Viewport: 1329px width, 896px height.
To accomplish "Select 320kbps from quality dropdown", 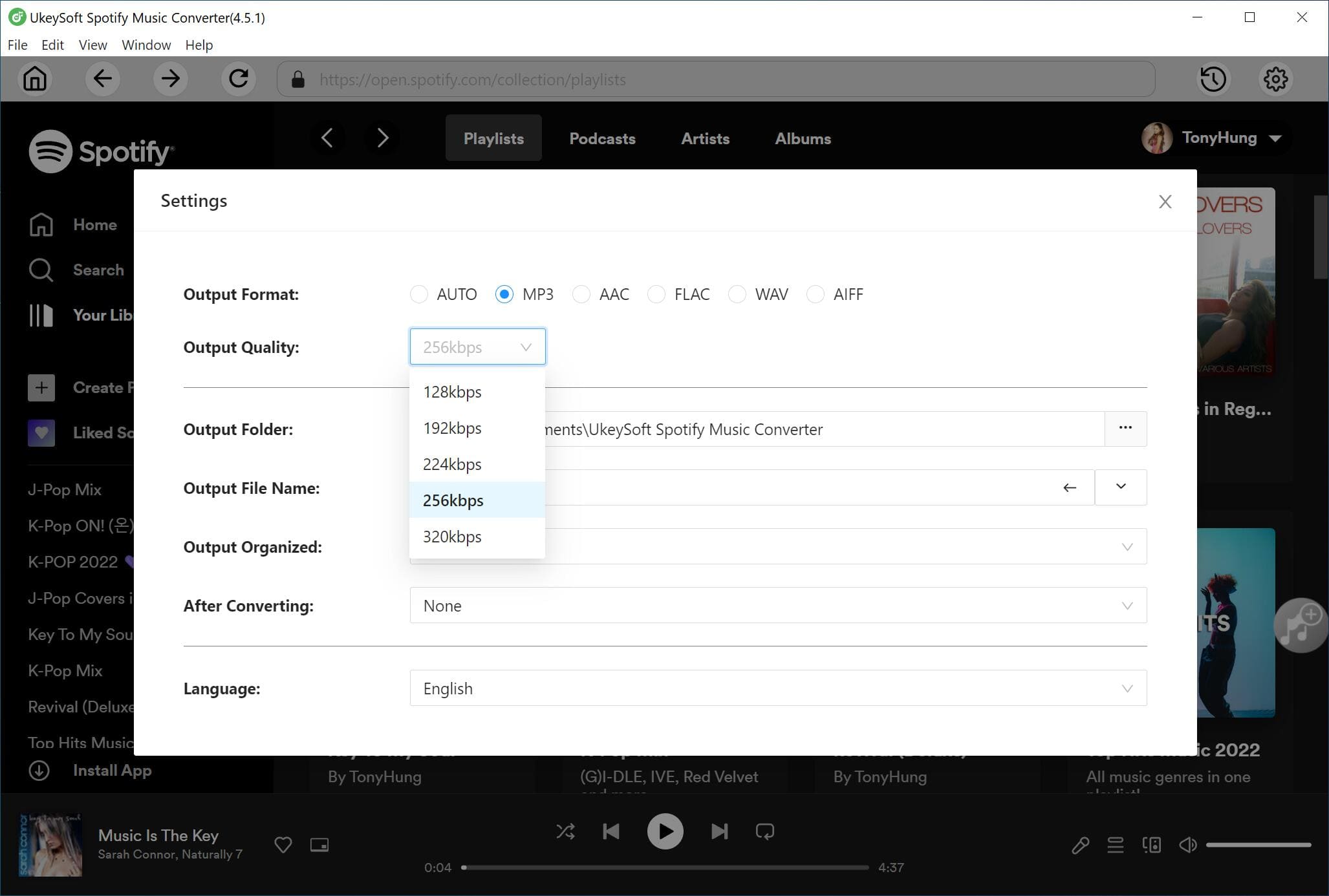I will coord(453,536).
